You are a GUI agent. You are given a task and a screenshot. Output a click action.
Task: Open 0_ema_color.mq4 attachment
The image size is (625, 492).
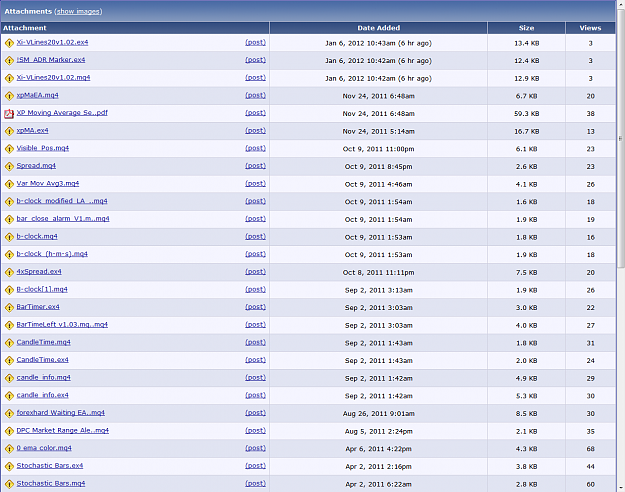[x=44, y=448]
